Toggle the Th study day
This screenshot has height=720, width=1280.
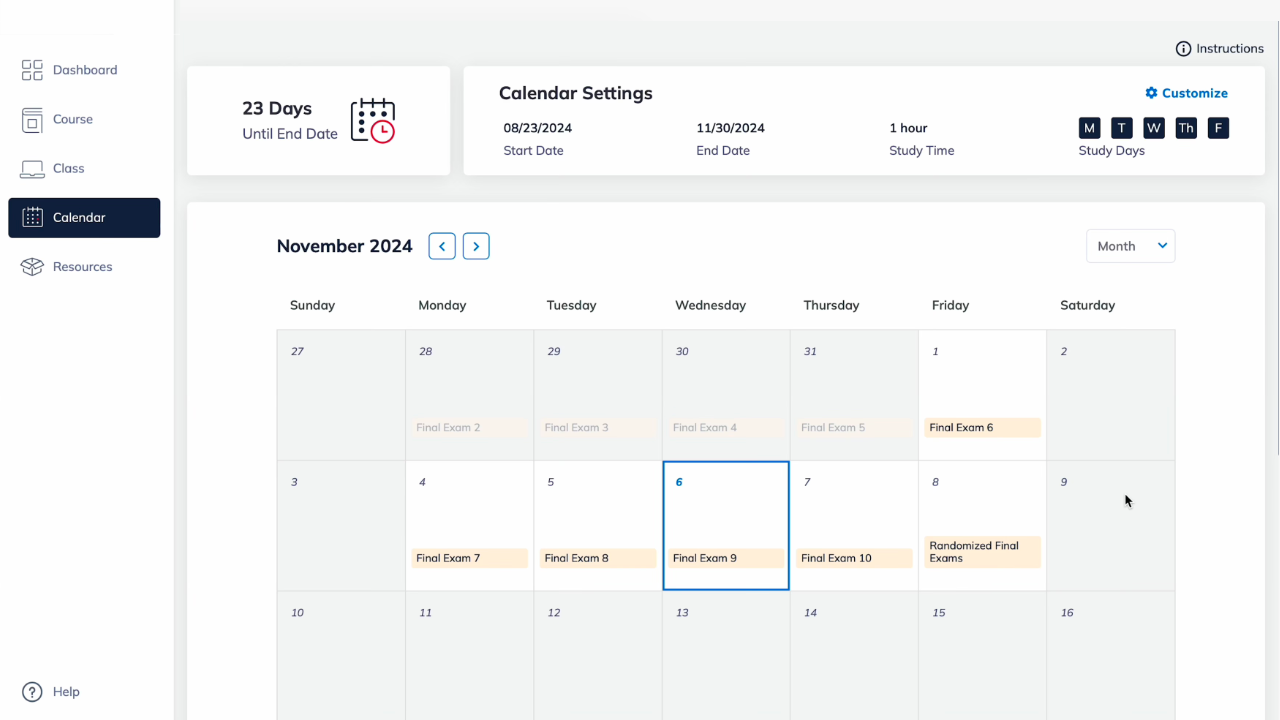point(1186,128)
